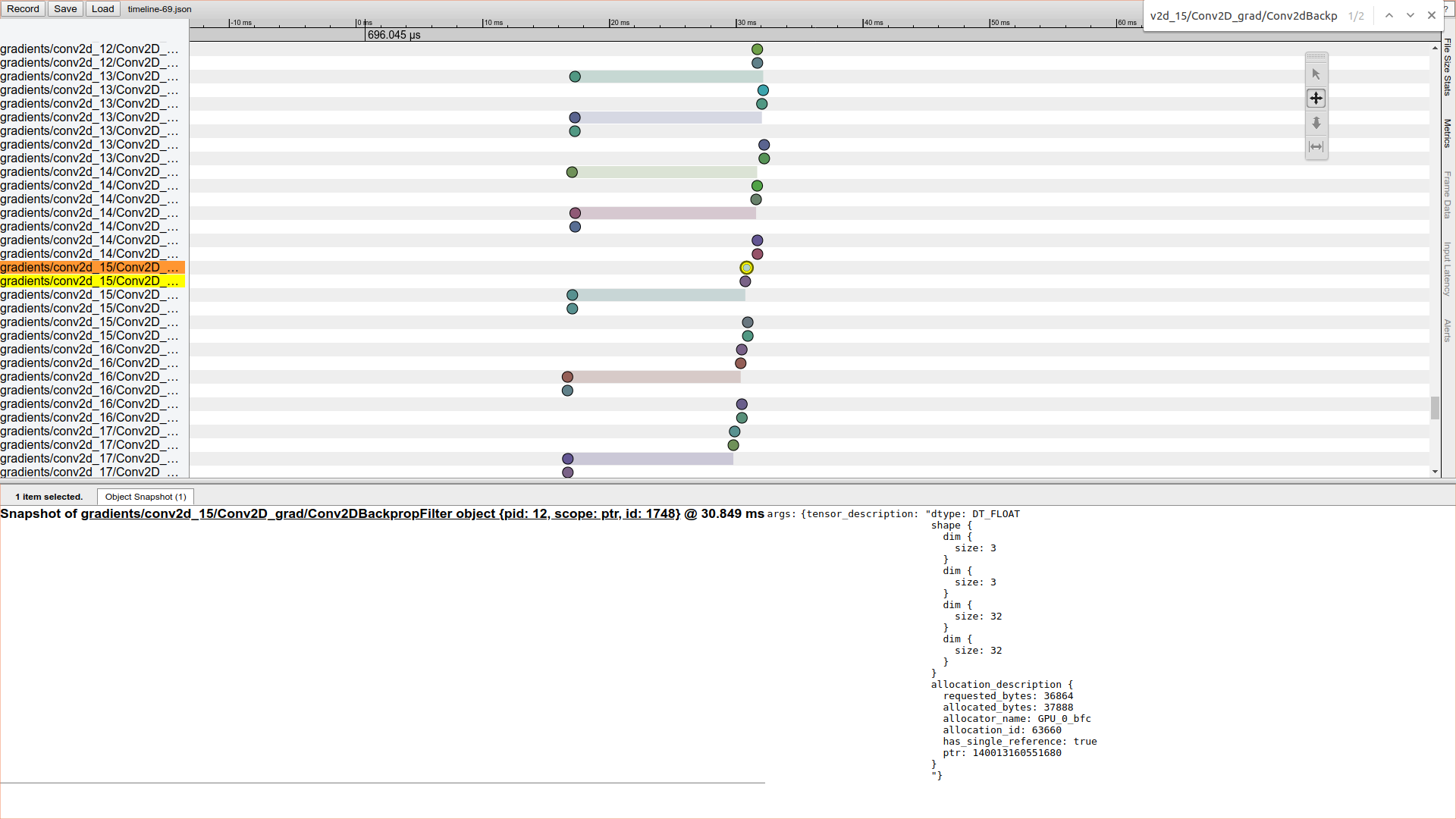
Task: Activate the pan tool in the floating toolbar
Action: (1316, 99)
